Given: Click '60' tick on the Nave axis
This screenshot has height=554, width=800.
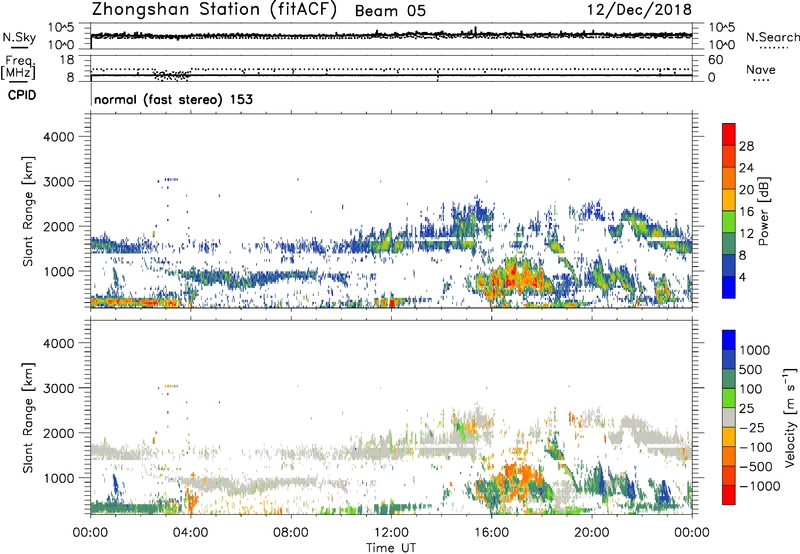Looking at the screenshot, I should point(715,60).
